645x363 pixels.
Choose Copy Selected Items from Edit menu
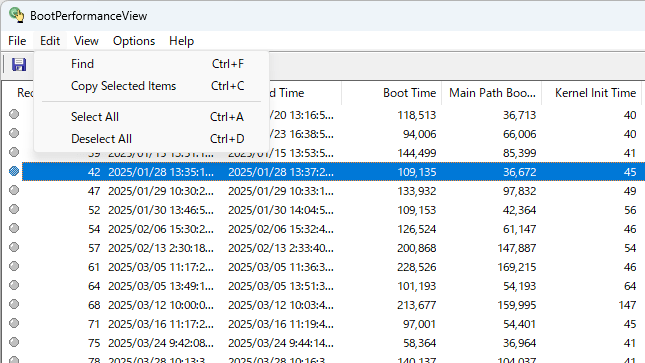(151, 86)
